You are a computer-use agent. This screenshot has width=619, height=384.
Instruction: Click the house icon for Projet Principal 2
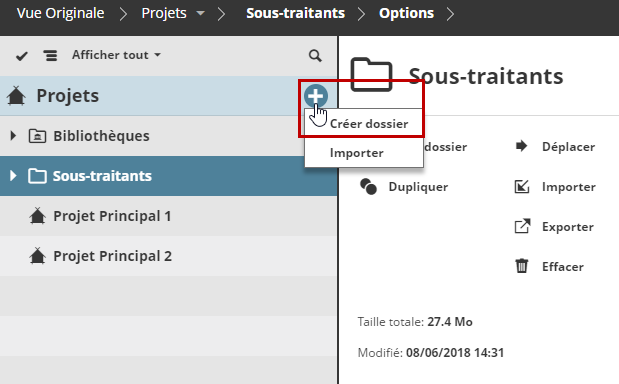[x=38, y=255]
